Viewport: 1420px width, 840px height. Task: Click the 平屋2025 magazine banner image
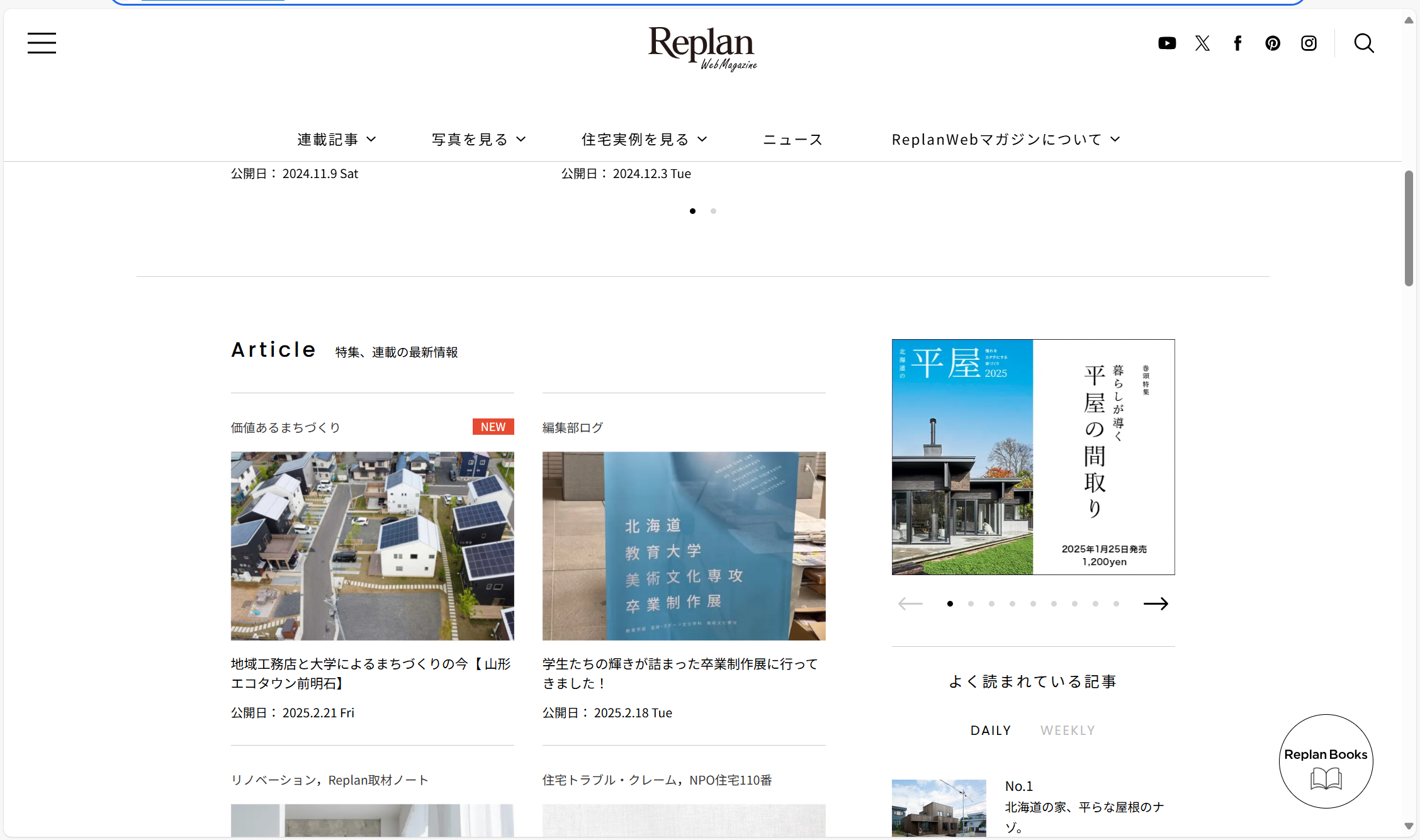[1033, 457]
